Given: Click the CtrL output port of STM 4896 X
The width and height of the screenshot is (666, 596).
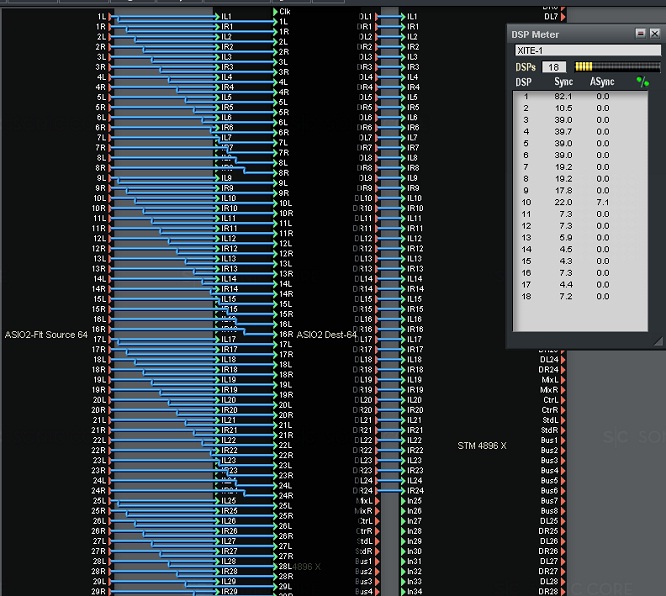Looking at the screenshot, I should [x=563, y=400].
